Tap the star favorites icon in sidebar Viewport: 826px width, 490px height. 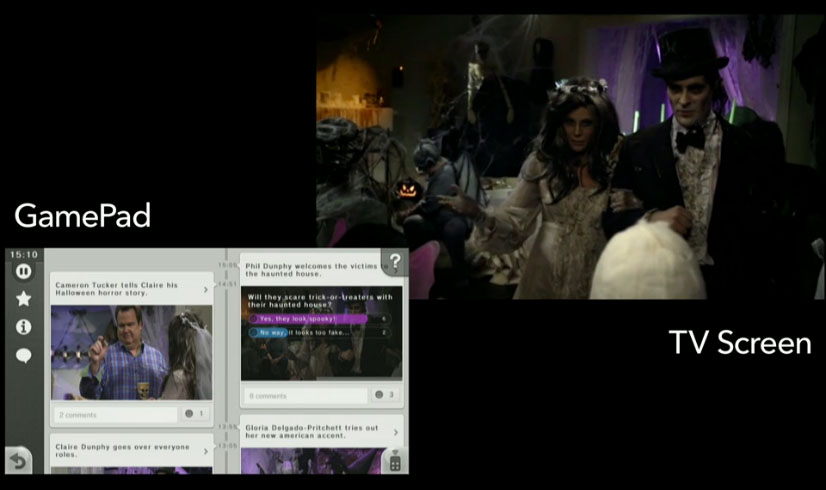(x=23, y=299)
